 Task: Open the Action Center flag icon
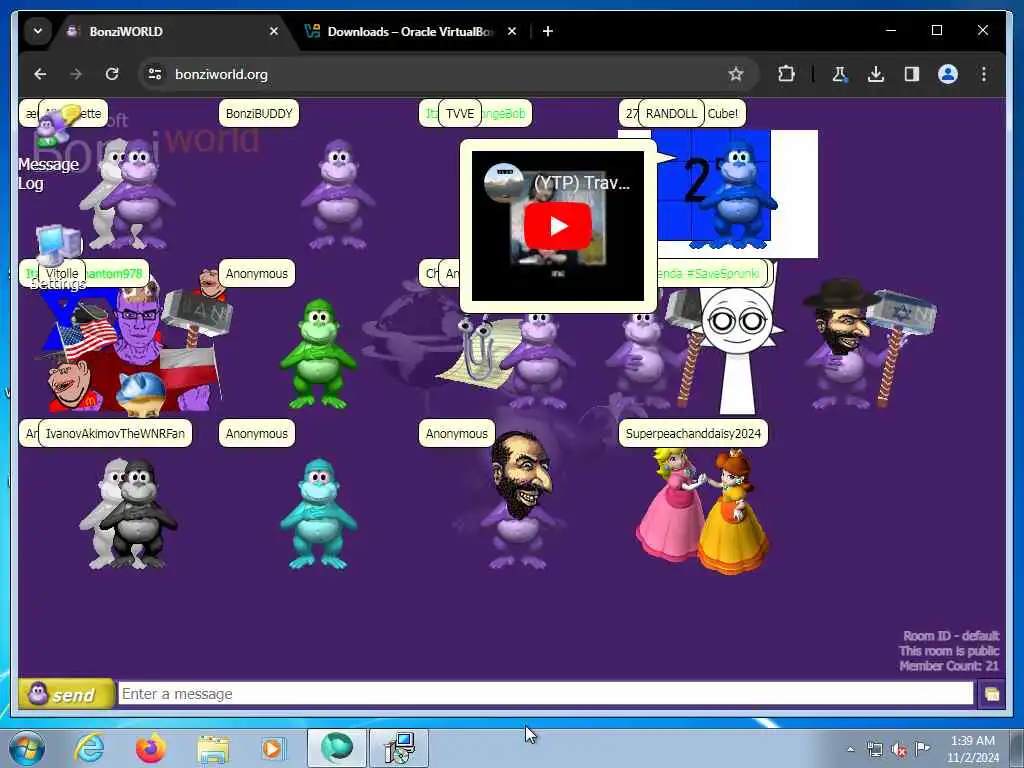(x=922, y=749)
